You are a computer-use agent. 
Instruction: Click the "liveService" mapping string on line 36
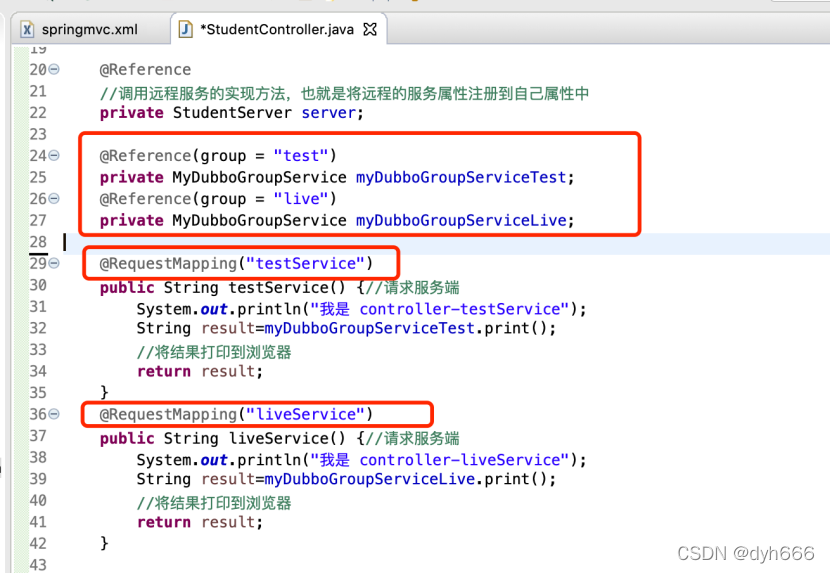coord(305,414)
